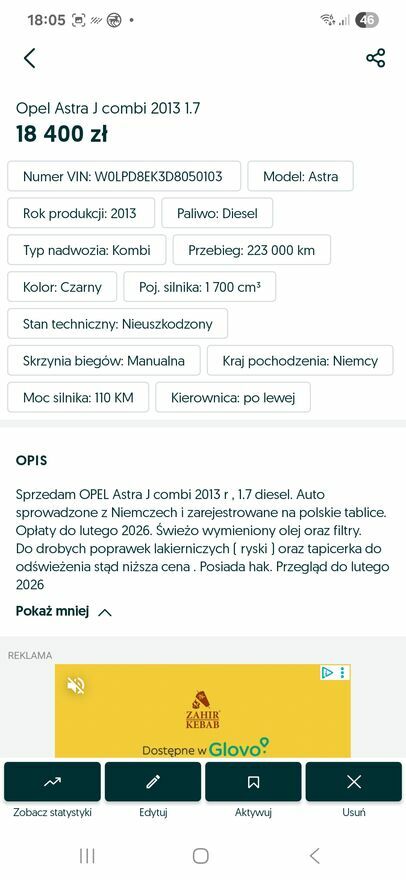Collapse description with Pokaż mniej
The height and width of the screenshot is (880, 406).
pos(63,612)
